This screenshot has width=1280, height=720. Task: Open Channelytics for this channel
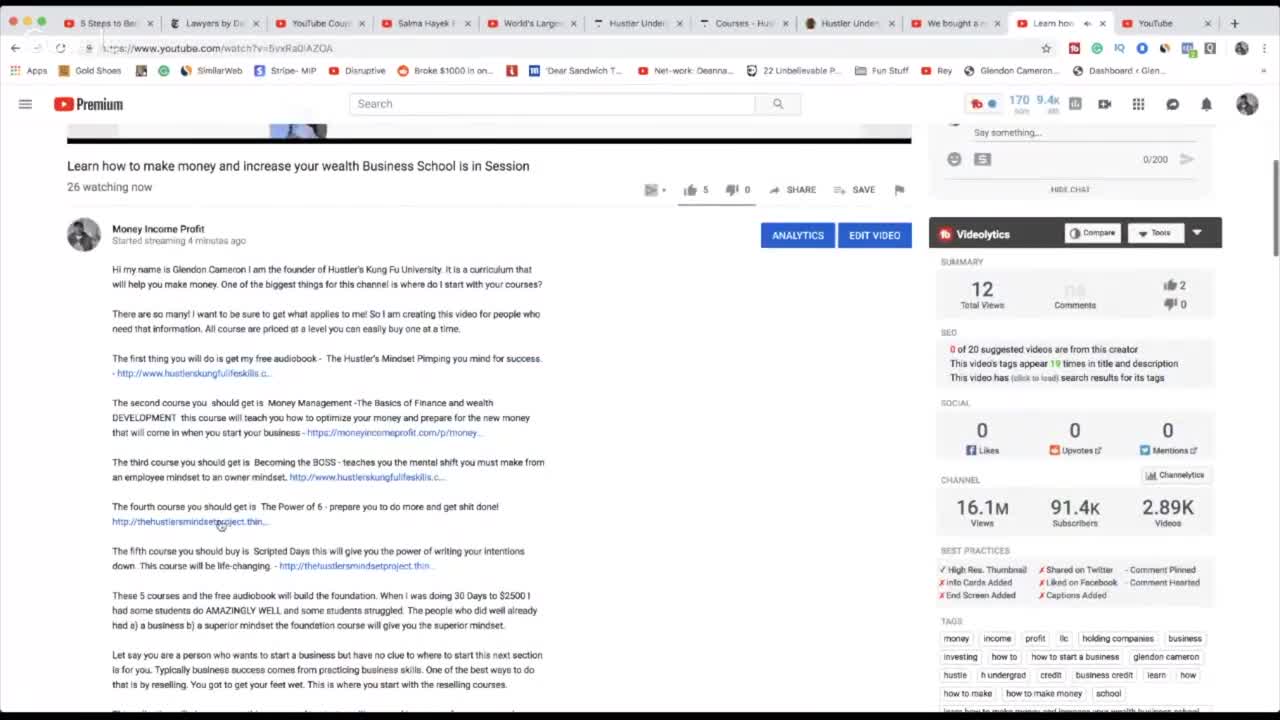(x=1175, y=476)
